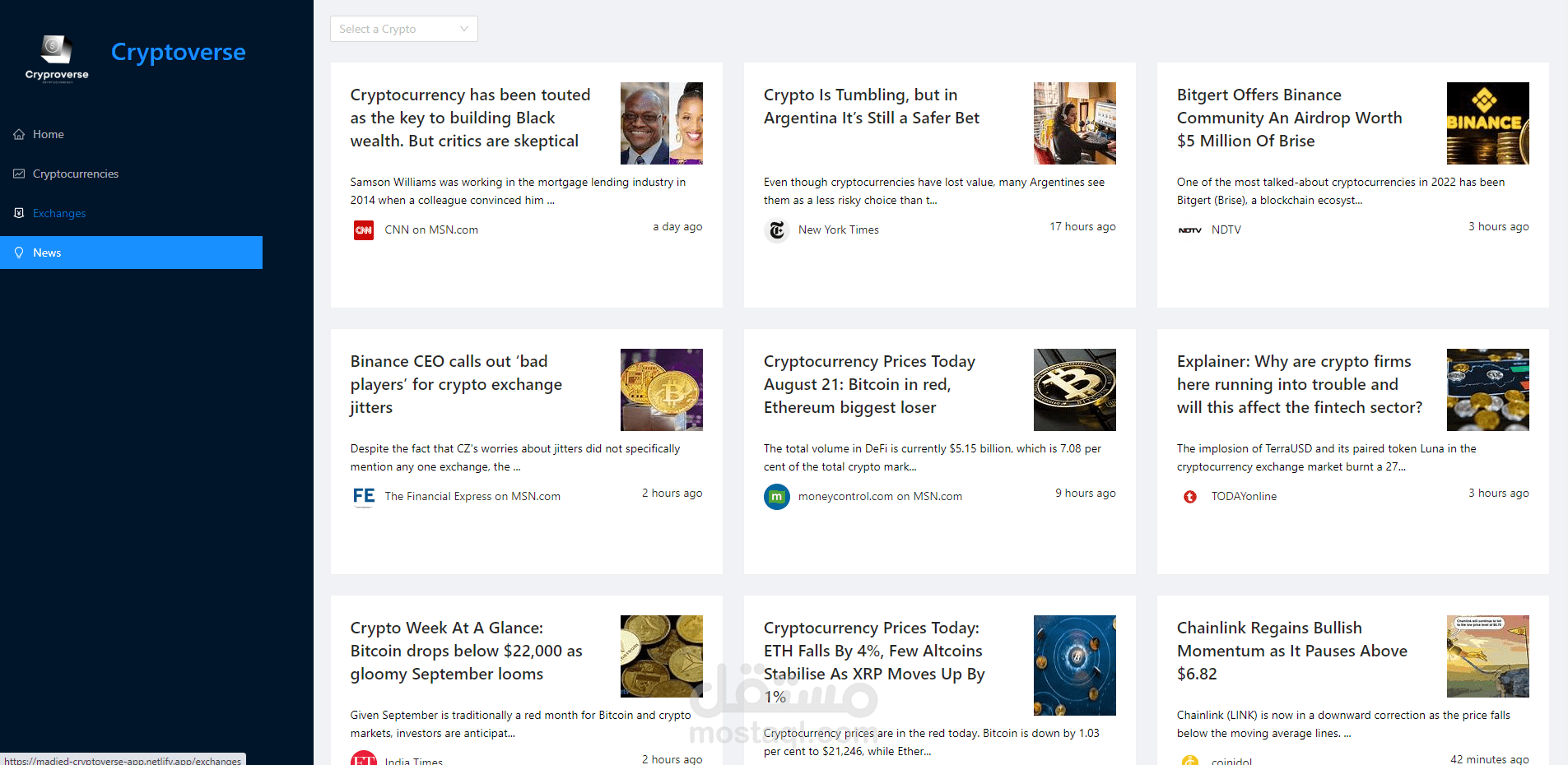Expand the crypto selector chevron arrow

(x=464, y=29)
